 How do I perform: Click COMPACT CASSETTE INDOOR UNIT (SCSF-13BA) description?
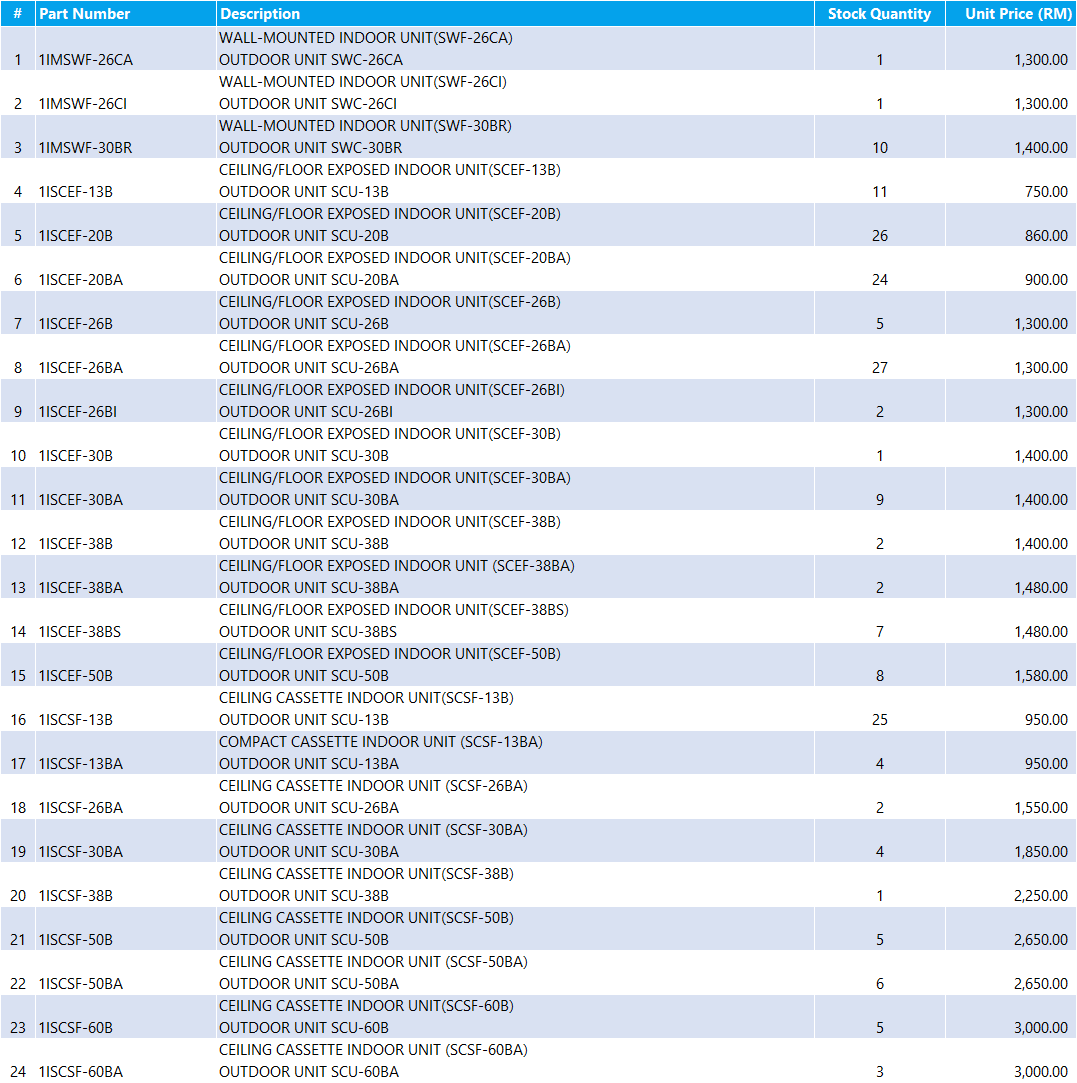381,742
